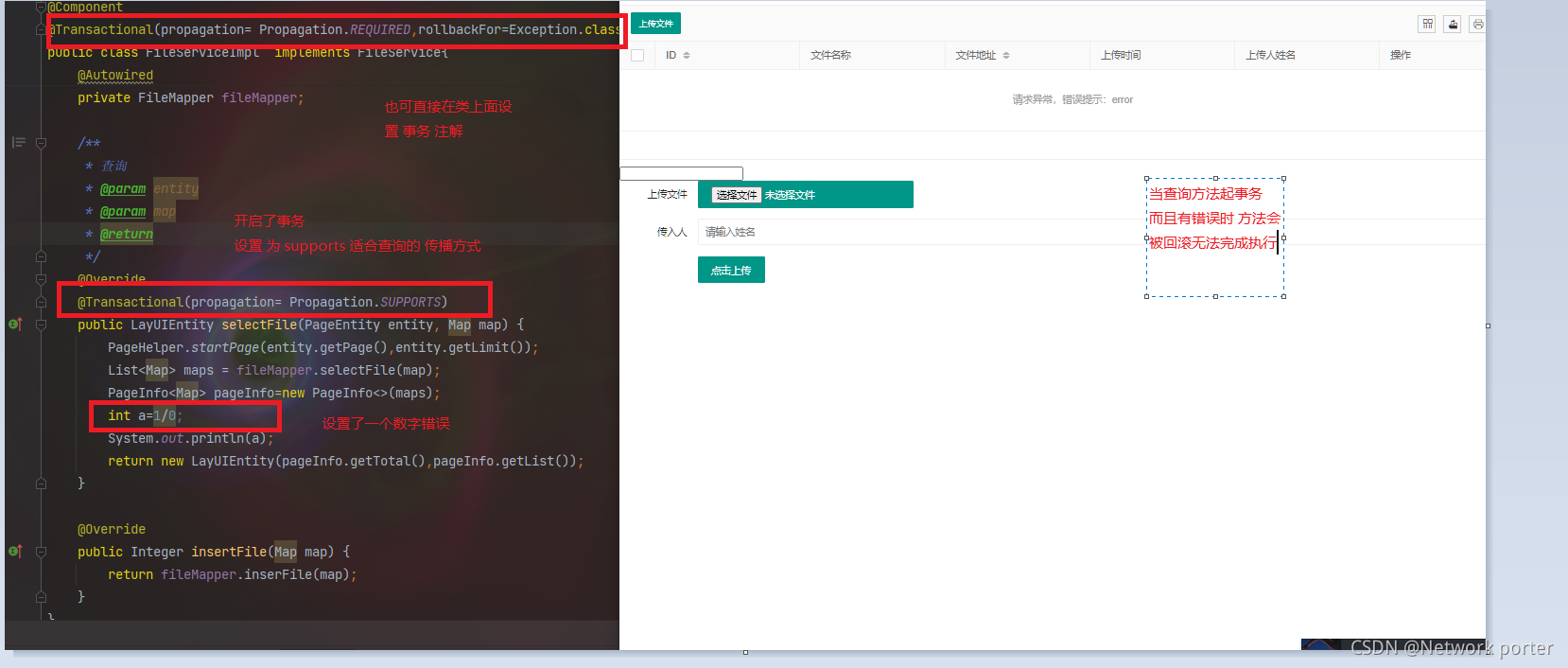Click the export table icon
The image size is (1568, 668).
click(x=1453, y=24)
